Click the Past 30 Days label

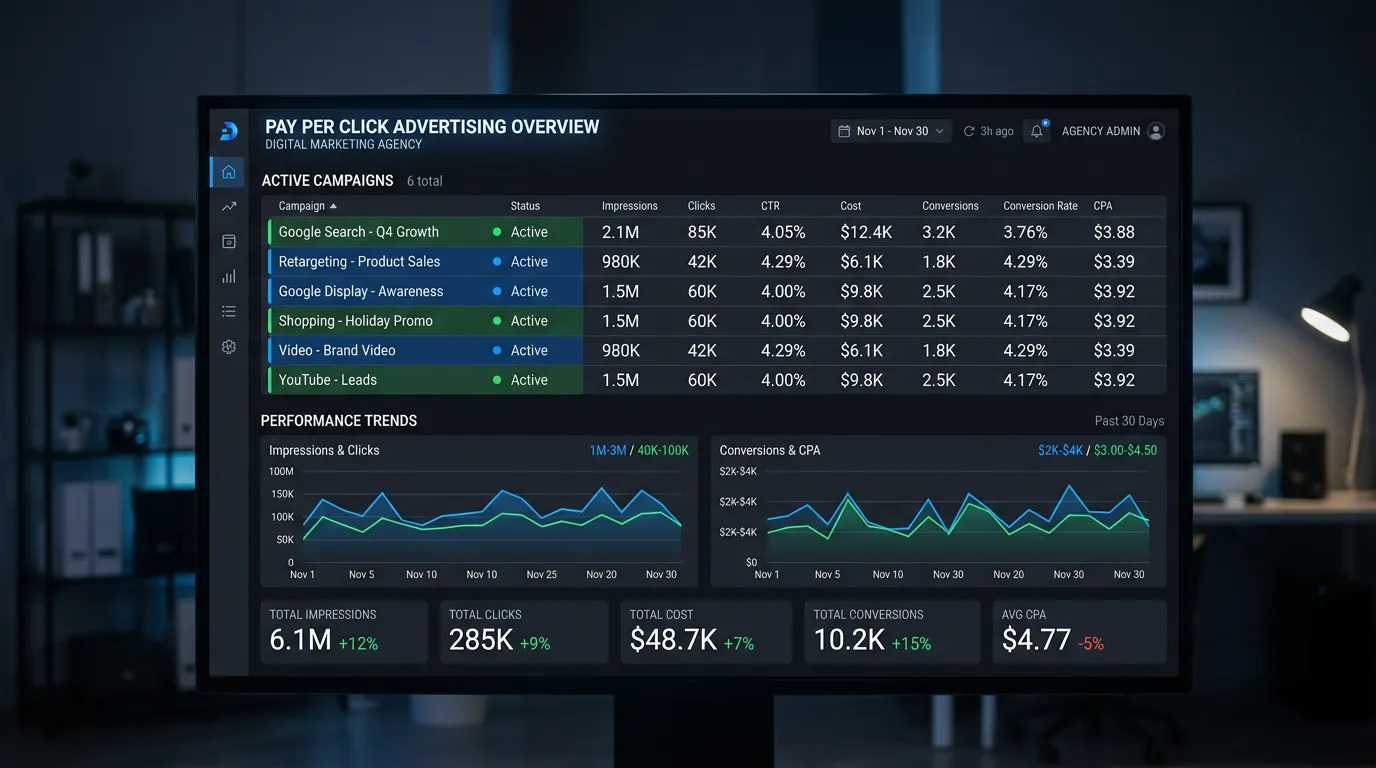[1129, 421]
